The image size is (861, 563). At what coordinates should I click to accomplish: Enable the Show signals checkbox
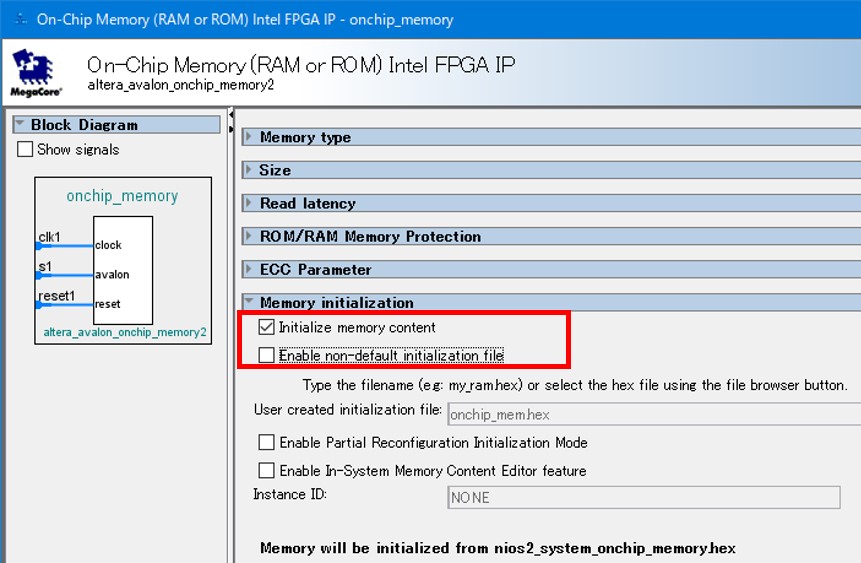26,150
